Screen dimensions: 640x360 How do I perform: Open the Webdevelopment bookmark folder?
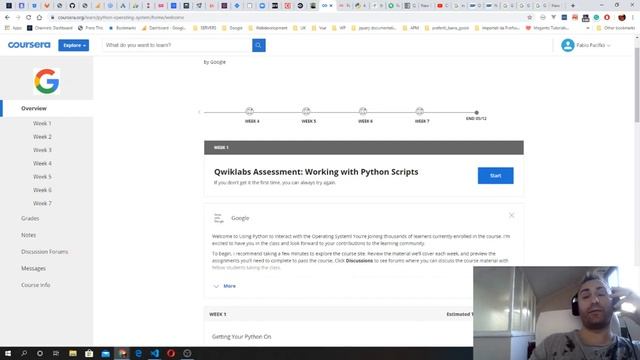(268, 28)
